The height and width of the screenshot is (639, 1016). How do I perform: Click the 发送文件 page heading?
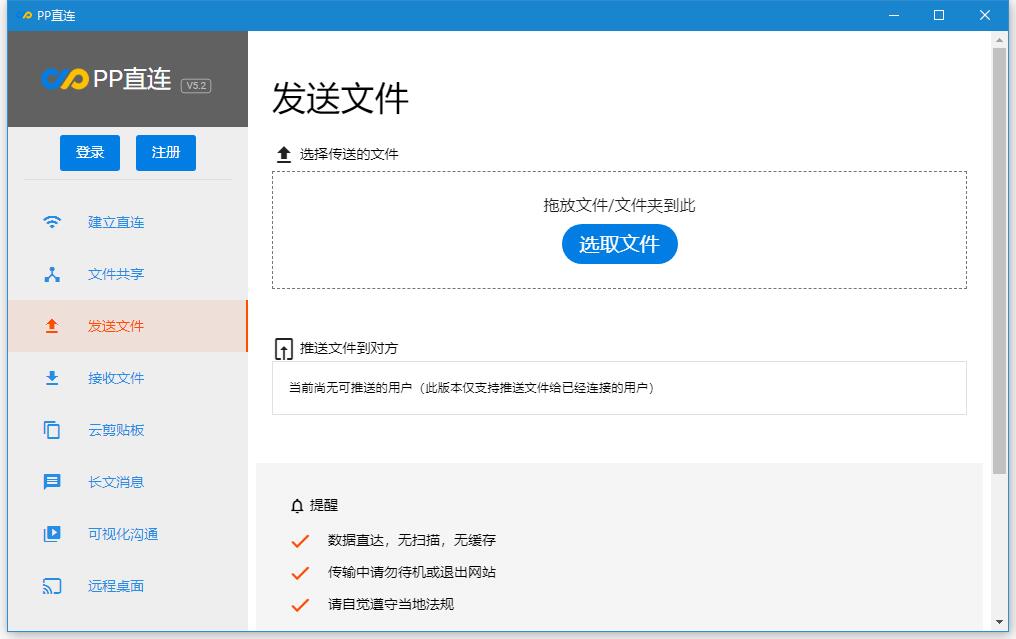click(x=340, y=99)
